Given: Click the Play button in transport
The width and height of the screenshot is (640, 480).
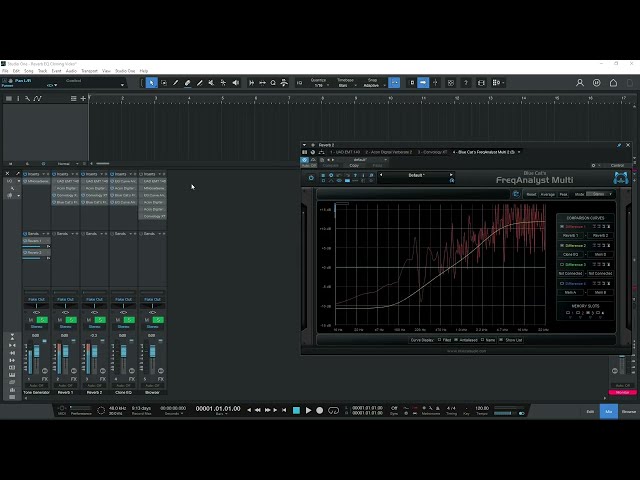Looking at the screenshot, I should point(309,410).
